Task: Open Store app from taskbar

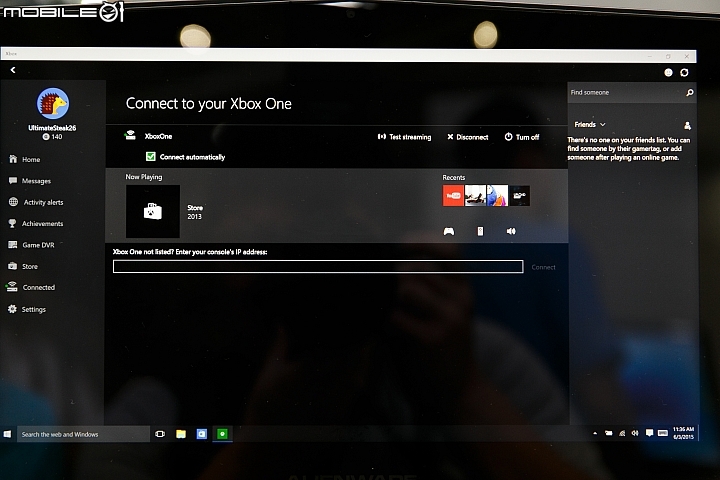Action: click(x=202, y=434)
